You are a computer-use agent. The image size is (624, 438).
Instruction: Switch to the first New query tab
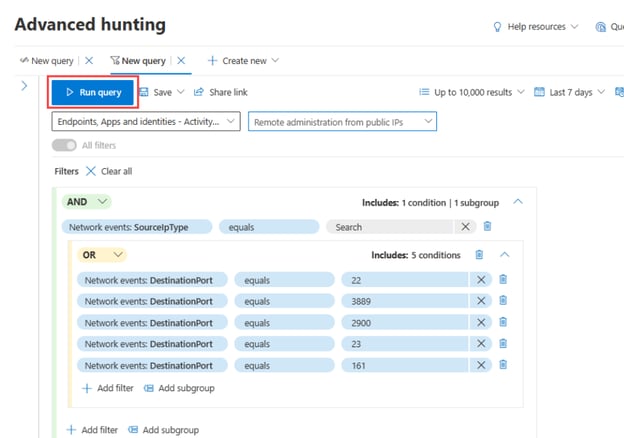[47, 60]
